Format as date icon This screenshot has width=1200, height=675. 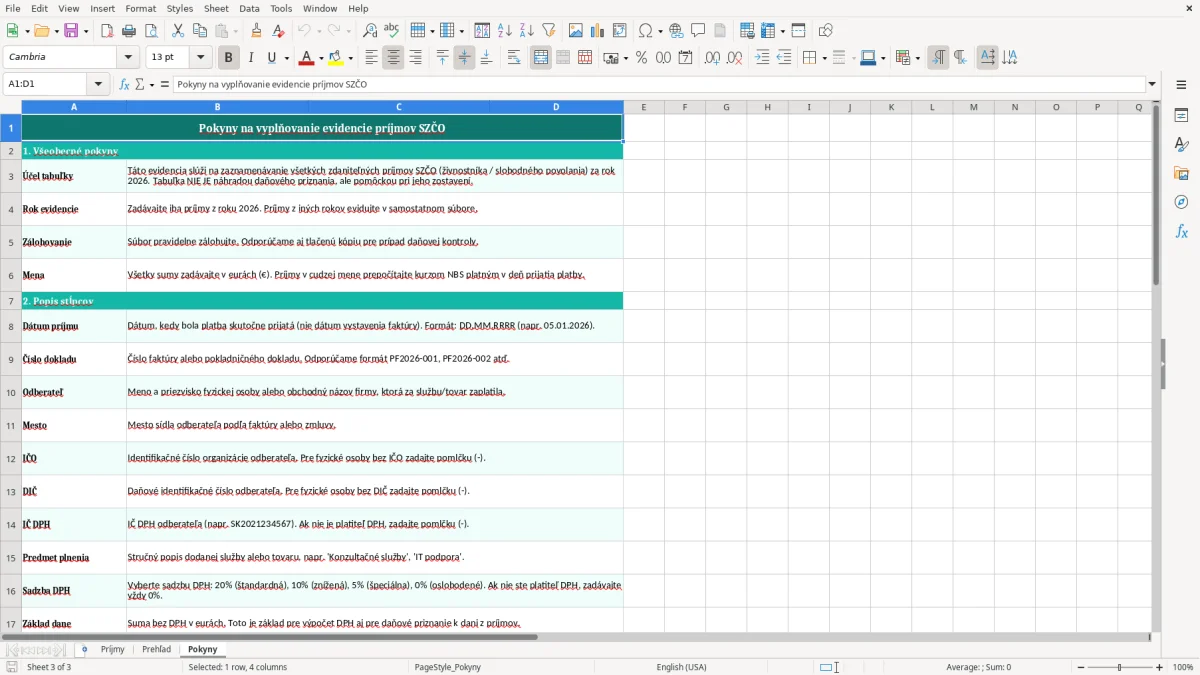(686, 58)
